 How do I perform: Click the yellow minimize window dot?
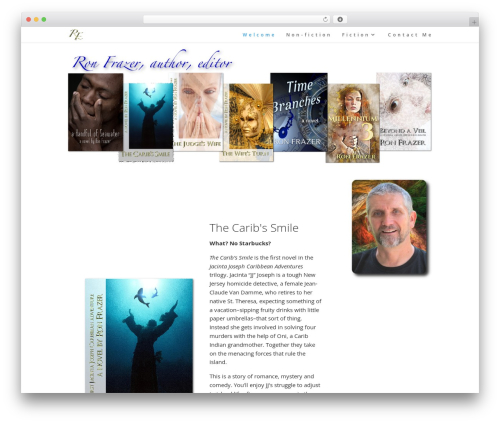click(x=36, y=19)
